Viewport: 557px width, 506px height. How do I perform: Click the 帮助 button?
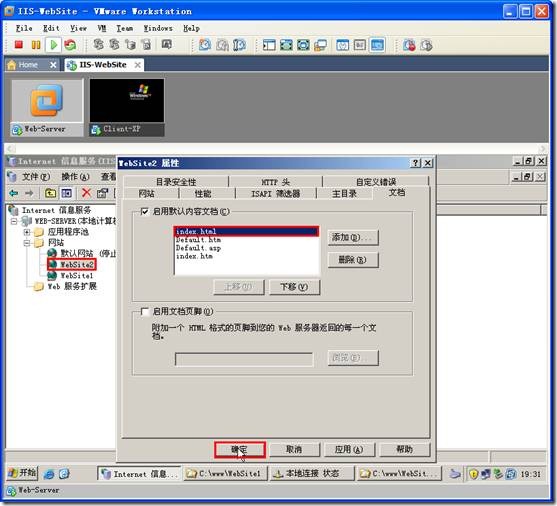405,450
